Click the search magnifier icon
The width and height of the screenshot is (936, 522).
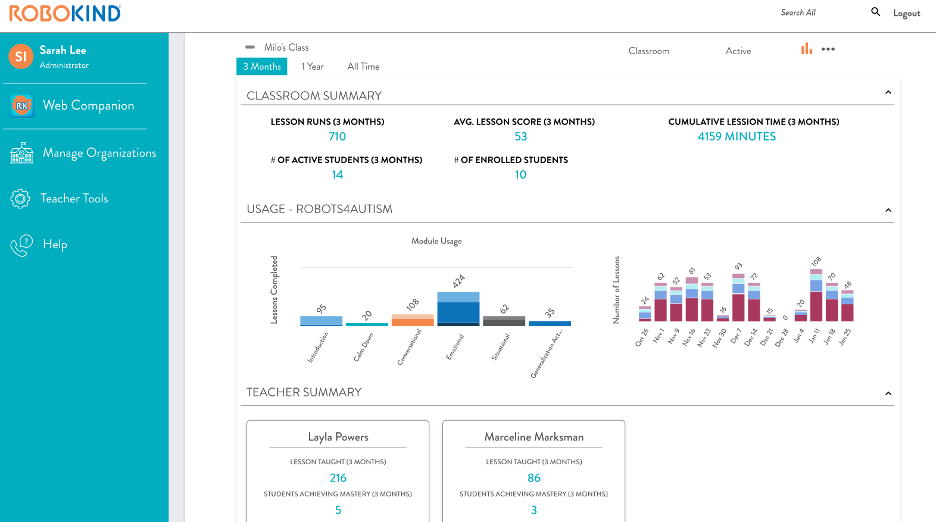coord(876,12)
